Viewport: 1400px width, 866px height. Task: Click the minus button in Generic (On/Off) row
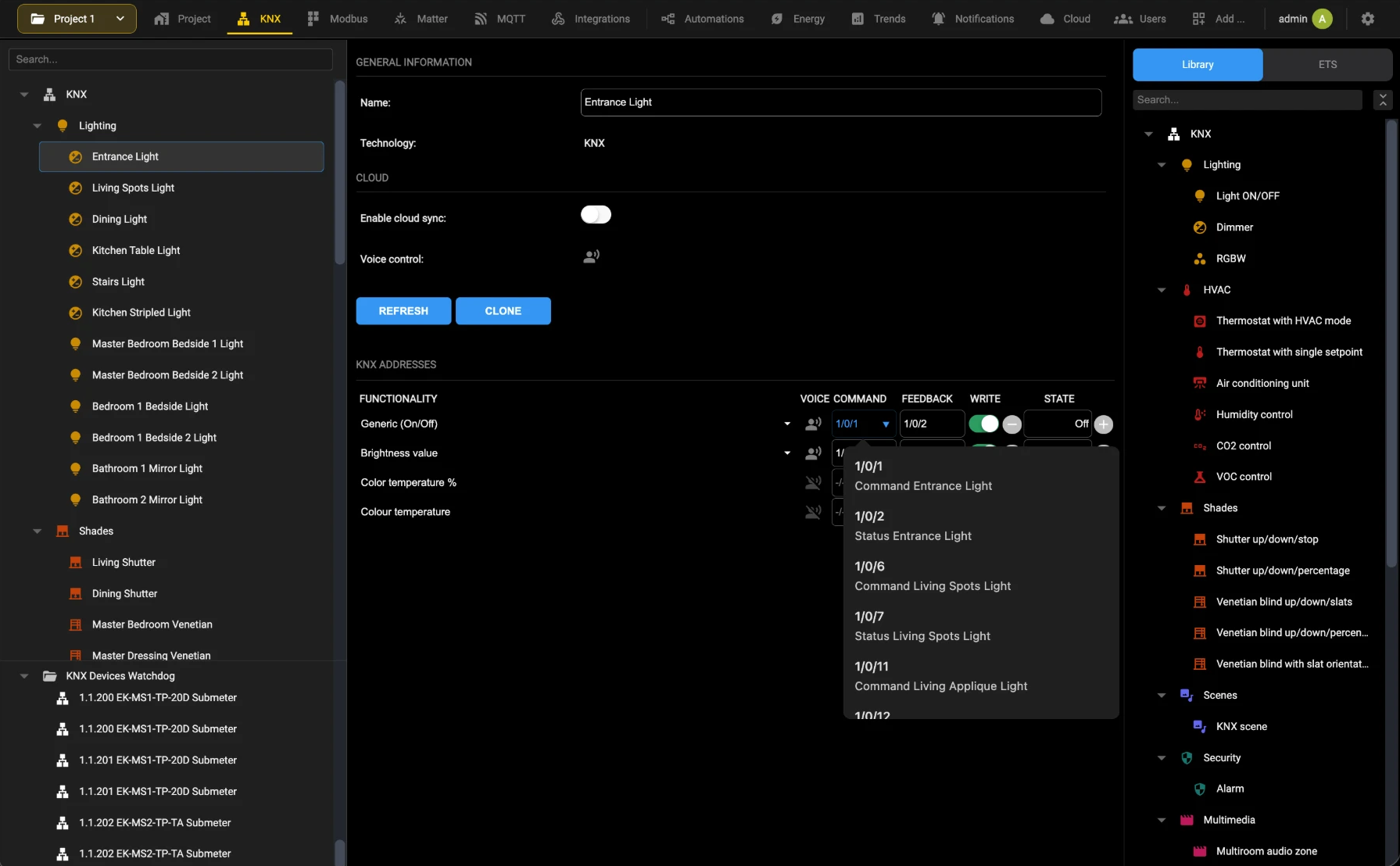(x=1012, y=424)
